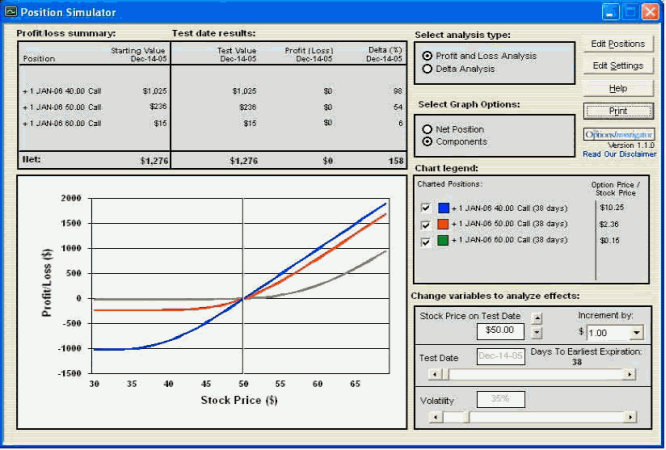Screen dimensions: 666x450
Task: Click the Test Date scrollbar right arrow
Action: click(x=629, y=374)
